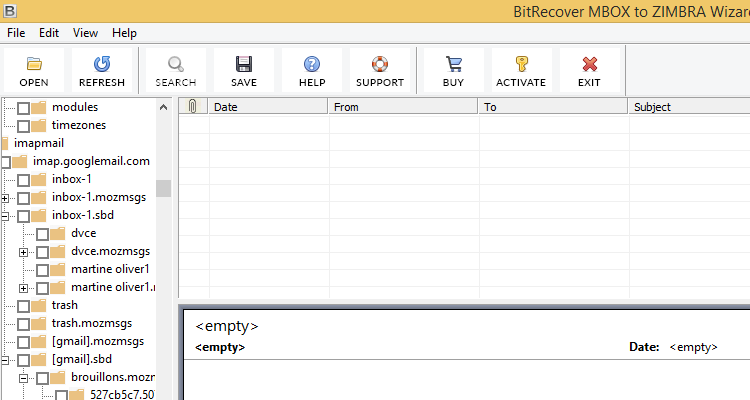Select the martine oliver1 checkbox

coord(43,270)
